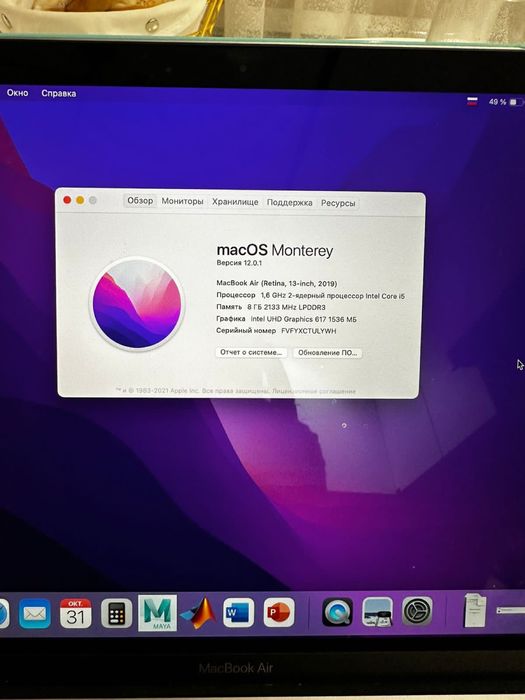
Task: Click the Версия 12.0.1 text
Action: [x=239, y=263]
